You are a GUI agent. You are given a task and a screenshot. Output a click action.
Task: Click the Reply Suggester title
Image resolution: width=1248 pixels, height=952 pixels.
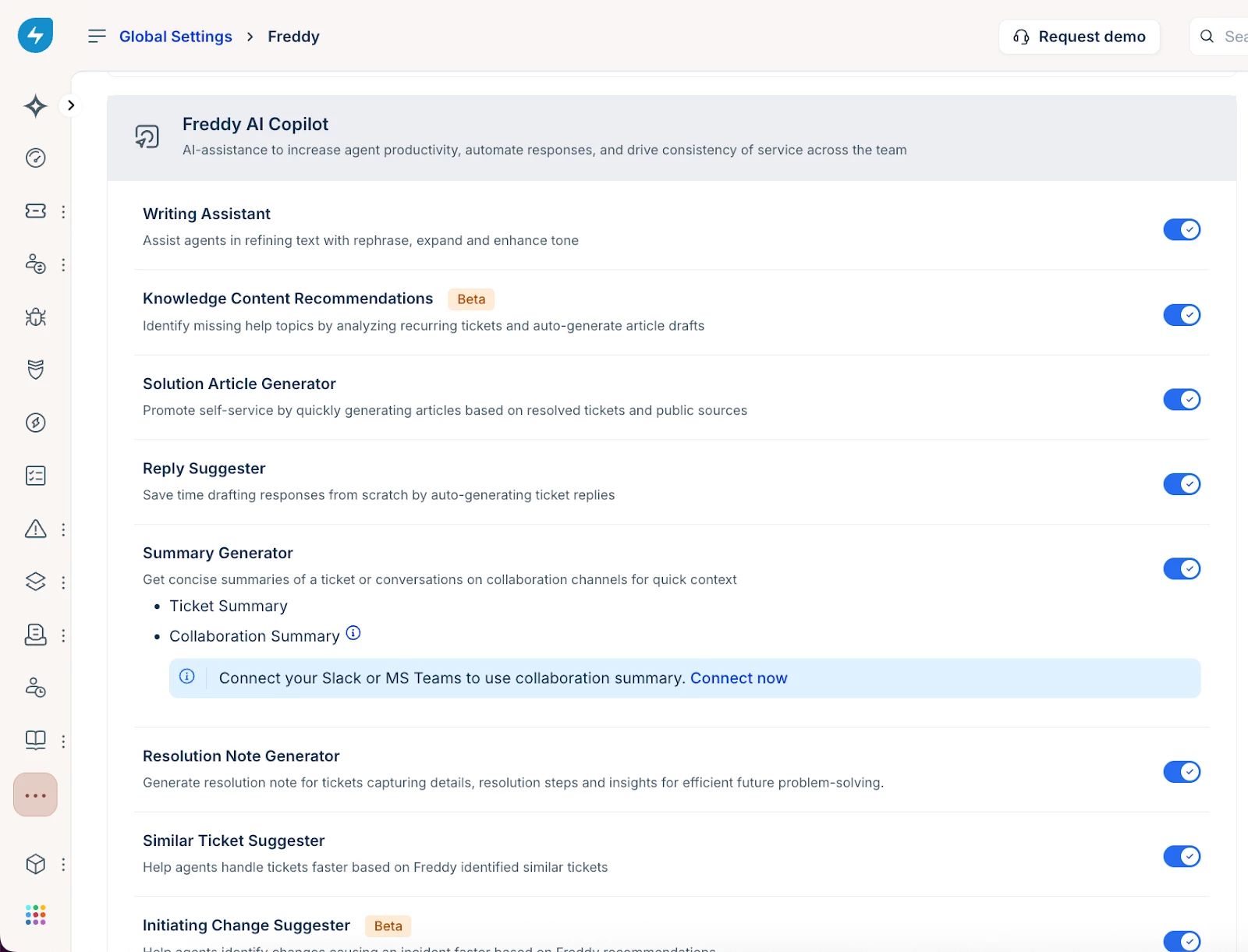pyautogui.click(x=204, y=469)
